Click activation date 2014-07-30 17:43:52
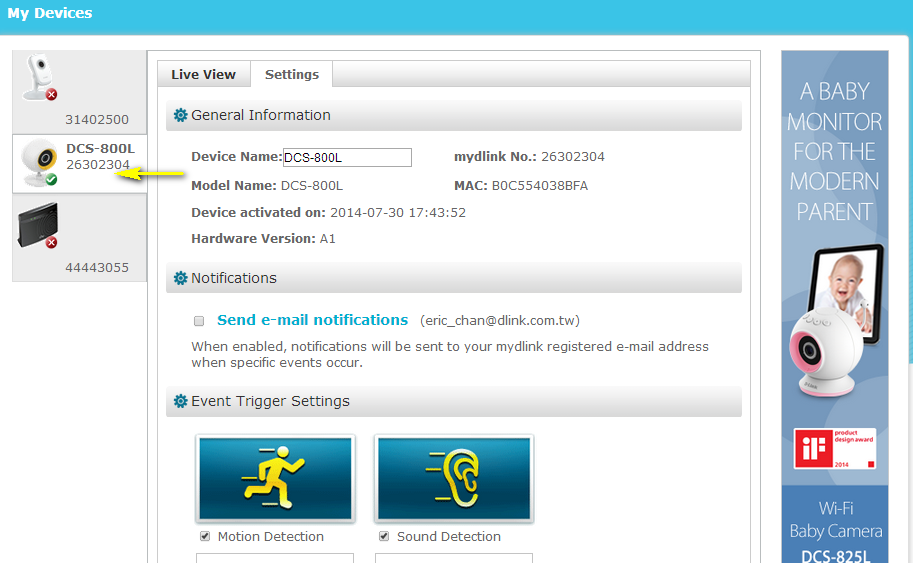This screenshot has height=563, width=913. 398,213
